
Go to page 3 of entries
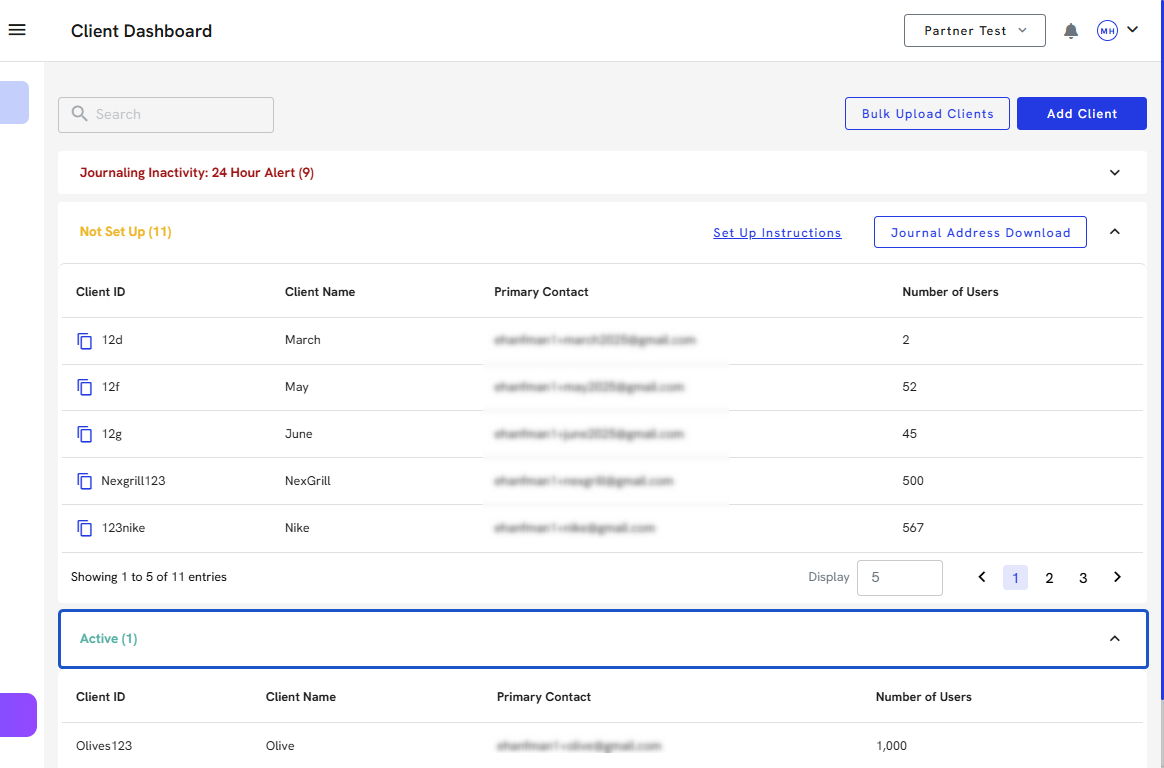pyautogui.click(x=1083, y=578)
